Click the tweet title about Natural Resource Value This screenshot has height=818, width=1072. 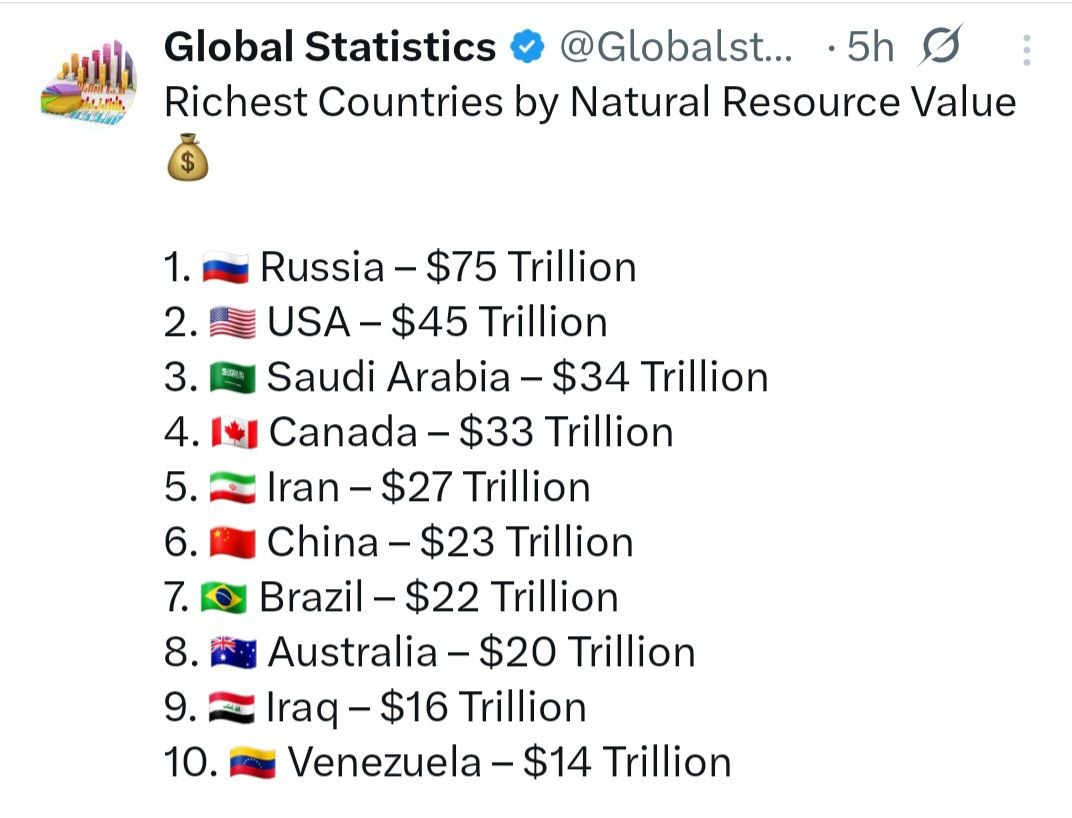click(x=590, y=103)
